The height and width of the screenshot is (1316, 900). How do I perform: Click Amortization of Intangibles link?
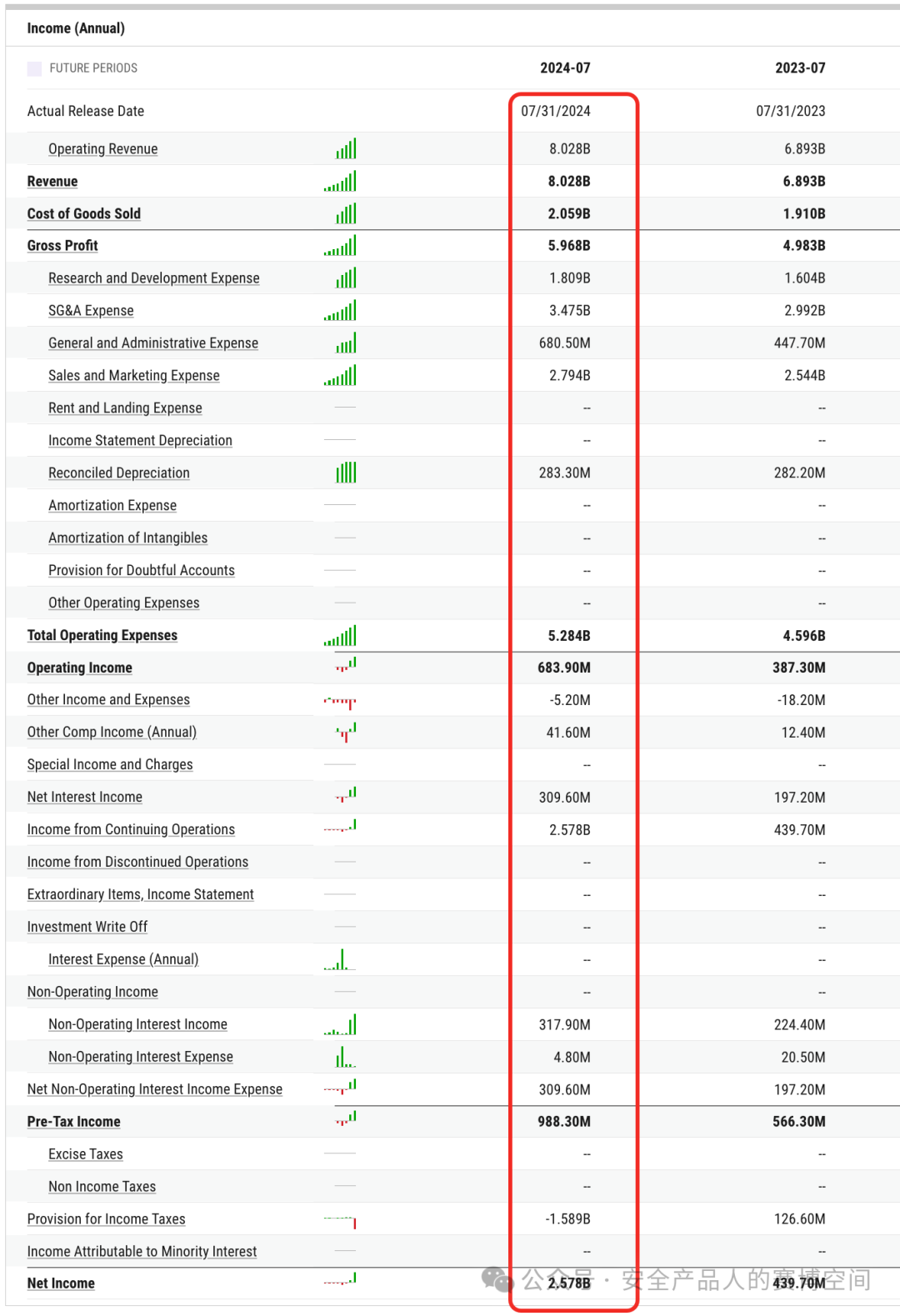pos(127,538)
